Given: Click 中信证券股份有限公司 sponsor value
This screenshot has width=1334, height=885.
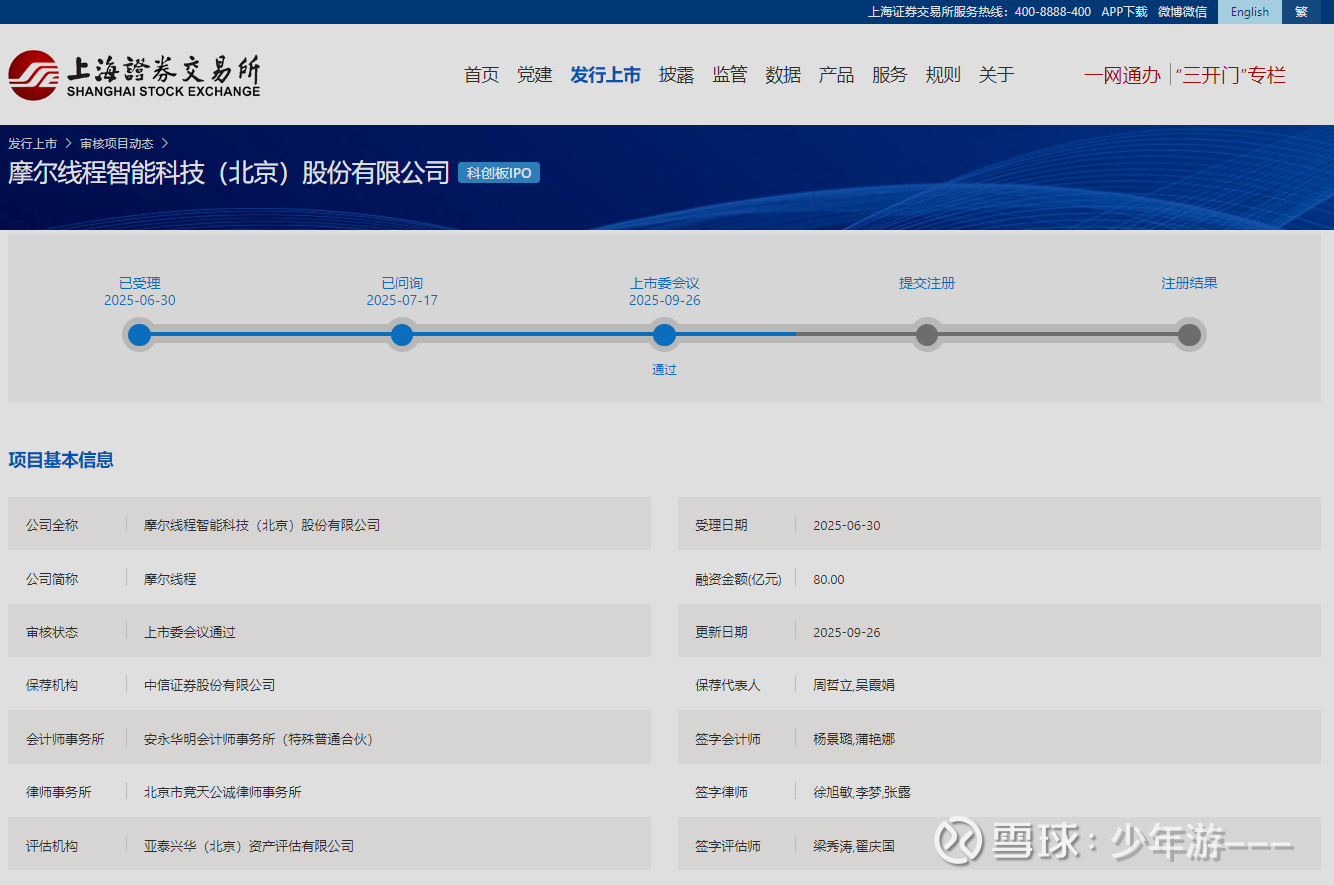Looking at the screenshot, I should (x=210, y=685).
